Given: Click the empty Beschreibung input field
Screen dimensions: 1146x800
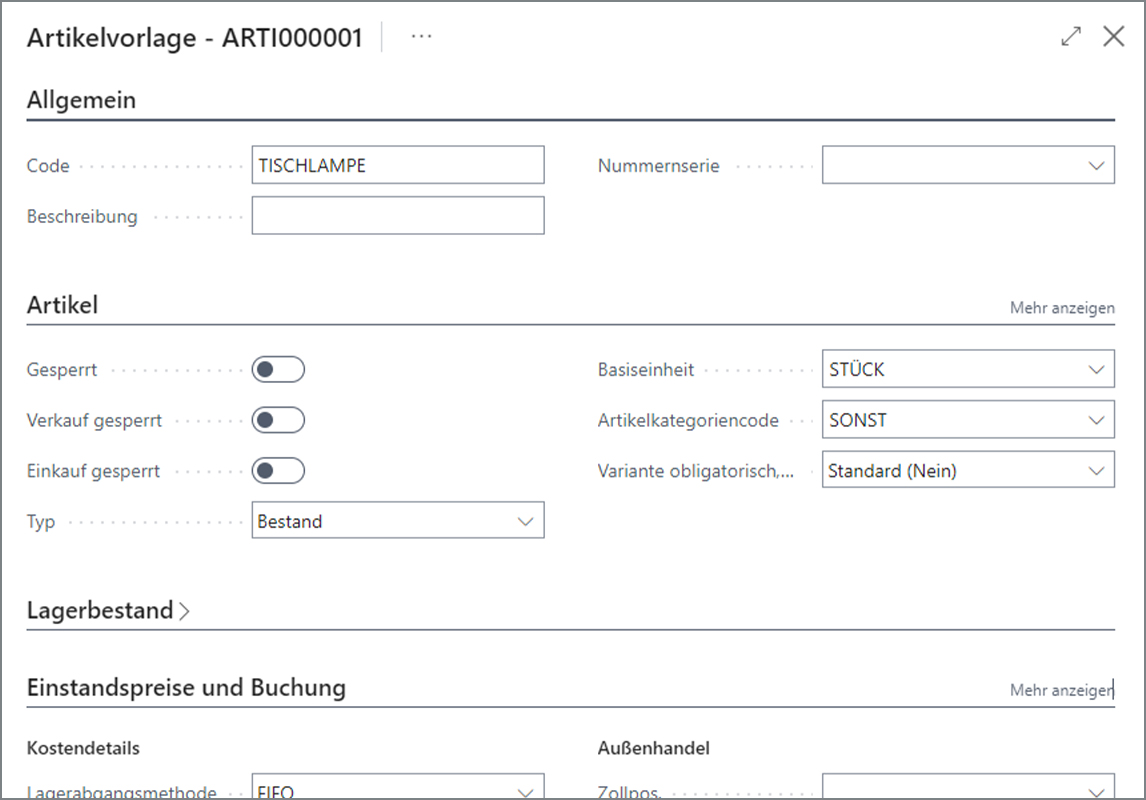Looking at the screenshot, I should coord(398,216).
